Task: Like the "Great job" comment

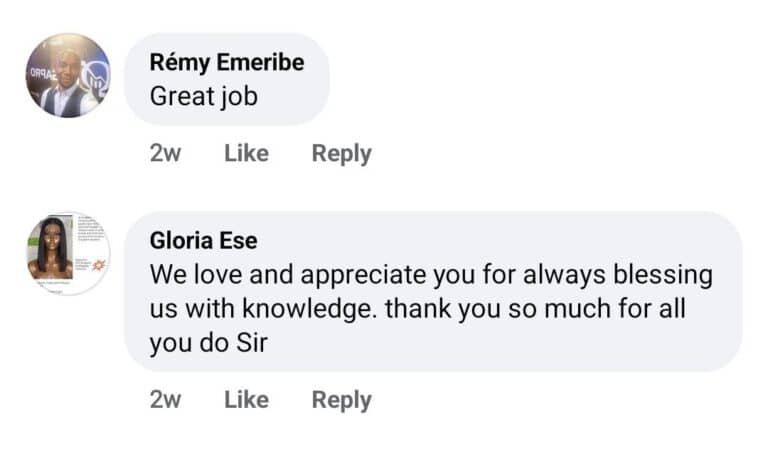Action: point(246,153)
